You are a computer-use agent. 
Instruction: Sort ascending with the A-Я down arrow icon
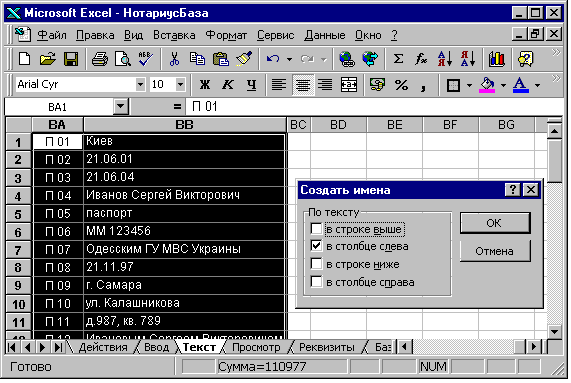(445, 59)
